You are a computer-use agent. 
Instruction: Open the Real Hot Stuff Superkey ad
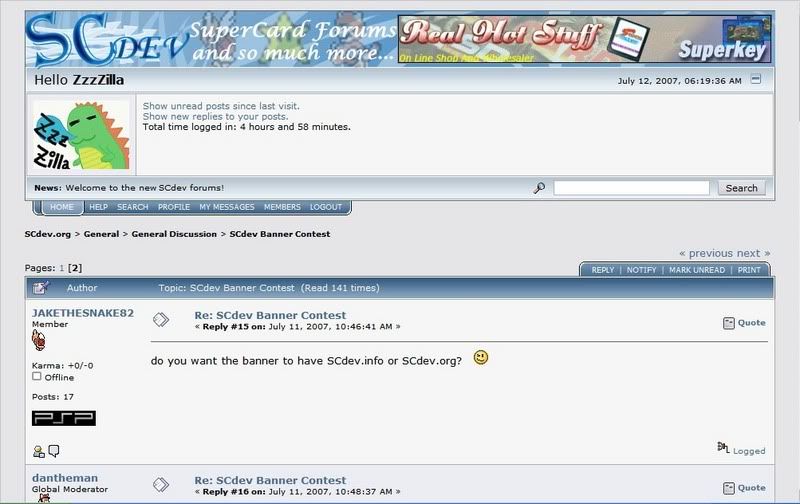585,39
